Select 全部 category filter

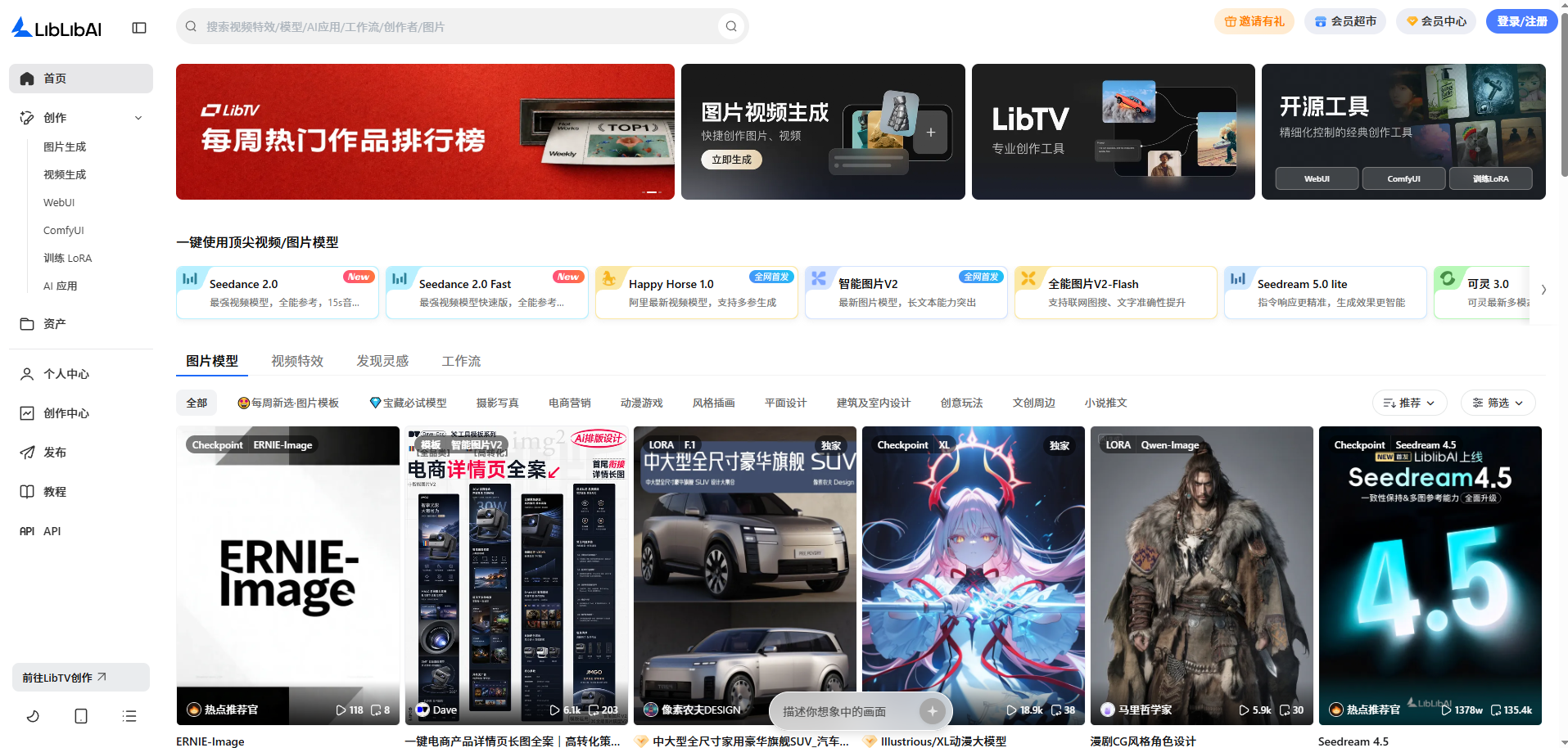[197, 403]
